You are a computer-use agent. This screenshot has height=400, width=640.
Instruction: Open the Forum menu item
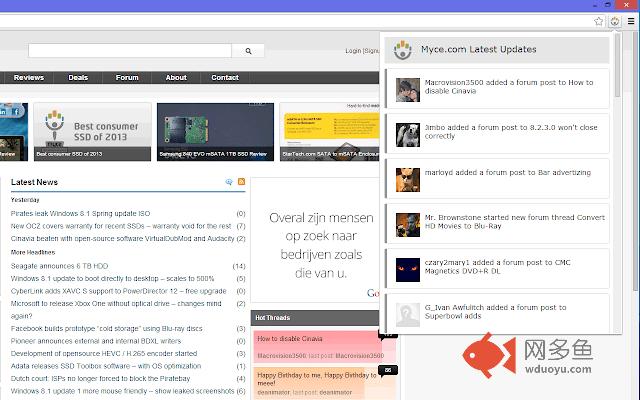[x=127, y=78]
